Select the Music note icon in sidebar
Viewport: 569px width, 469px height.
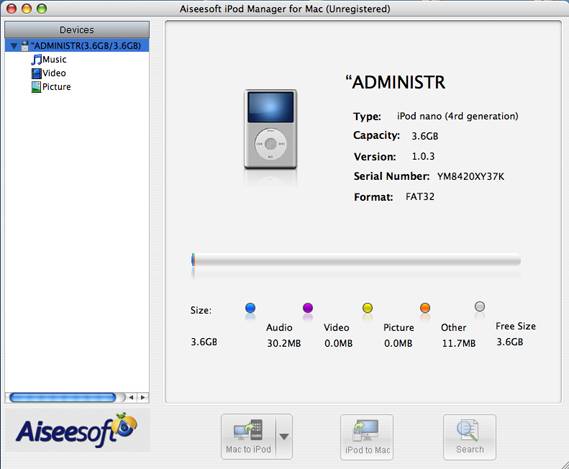pos(36,59)
